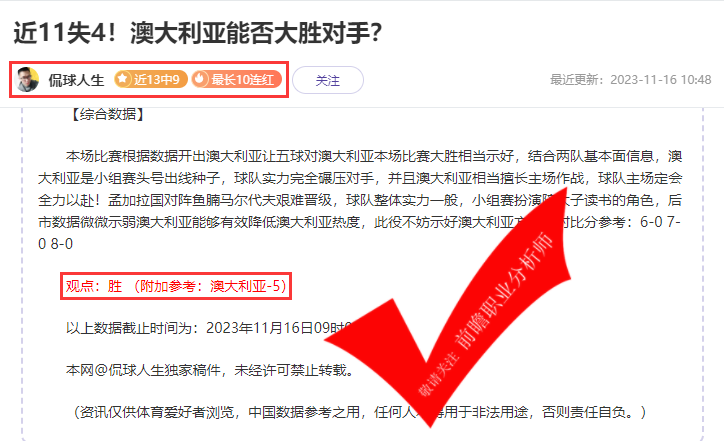Open author 侃球人生's avatar picture

click(x=27, y=79)
